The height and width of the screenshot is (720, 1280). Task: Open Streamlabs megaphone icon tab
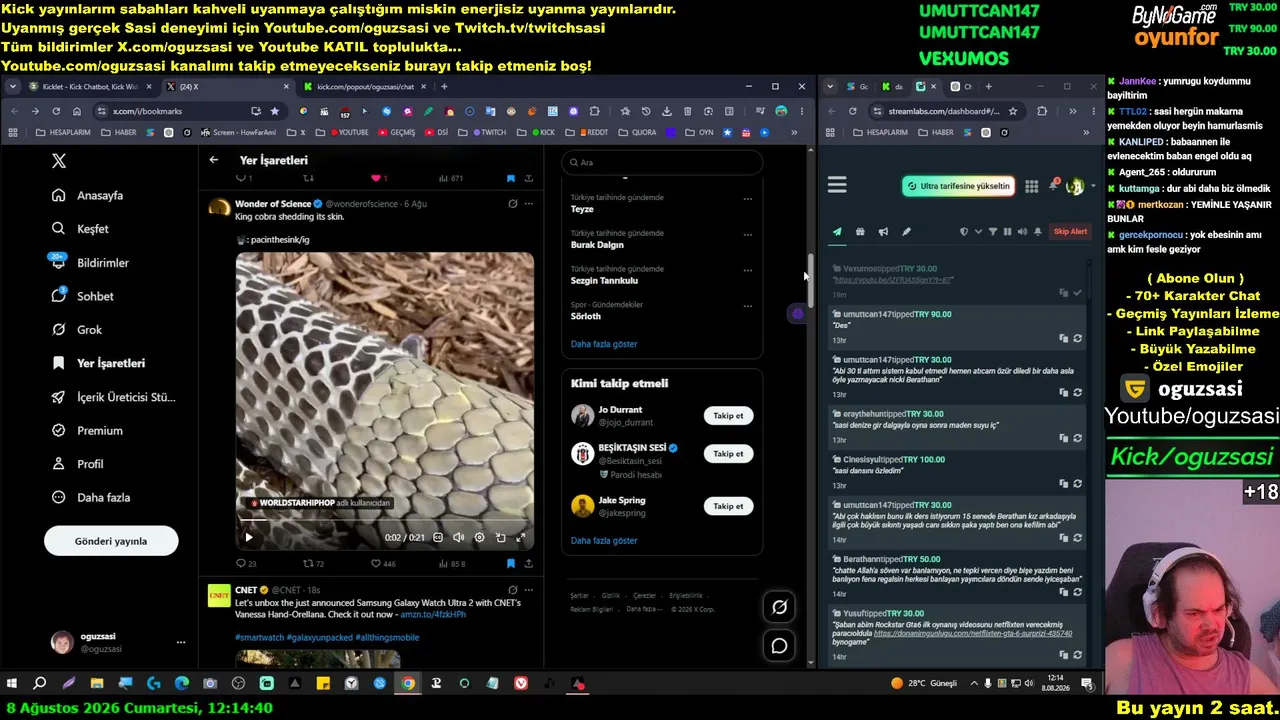pos(883,232)
